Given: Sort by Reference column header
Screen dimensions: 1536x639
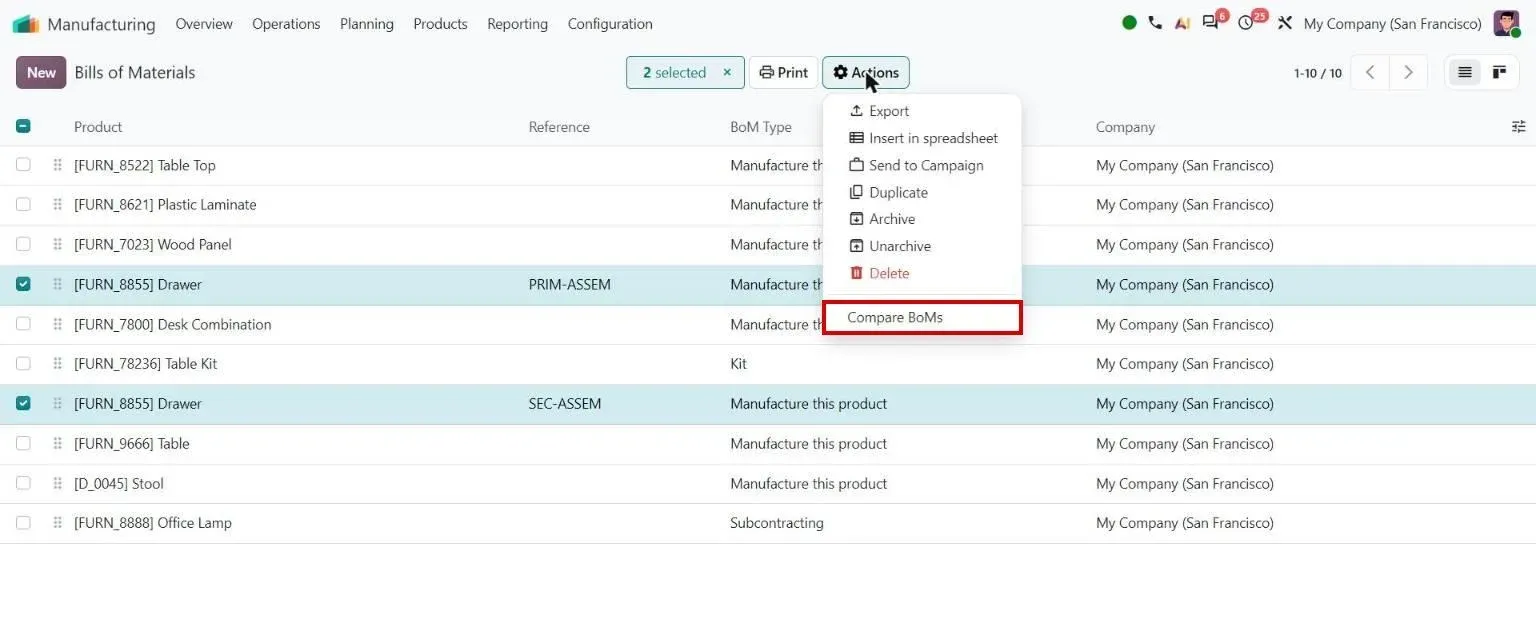Looking at the screenshot, I should (559, 127).
